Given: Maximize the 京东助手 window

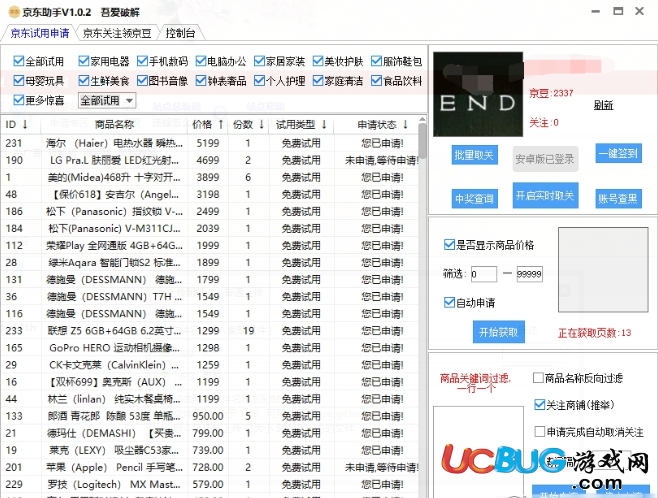Looking at the screenshot, I should click(618, 11).
